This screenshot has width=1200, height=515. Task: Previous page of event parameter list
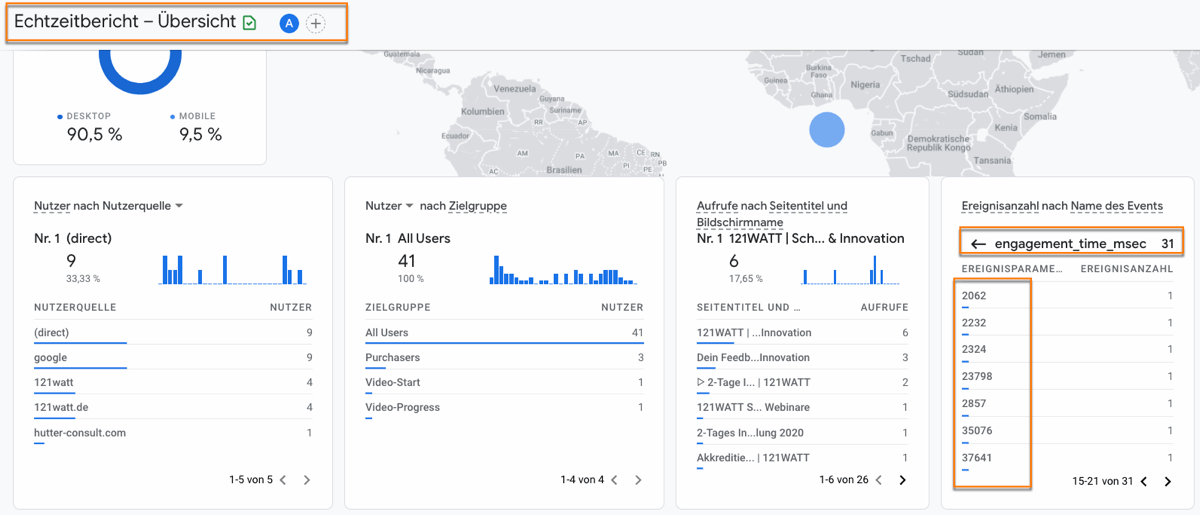1144,481
